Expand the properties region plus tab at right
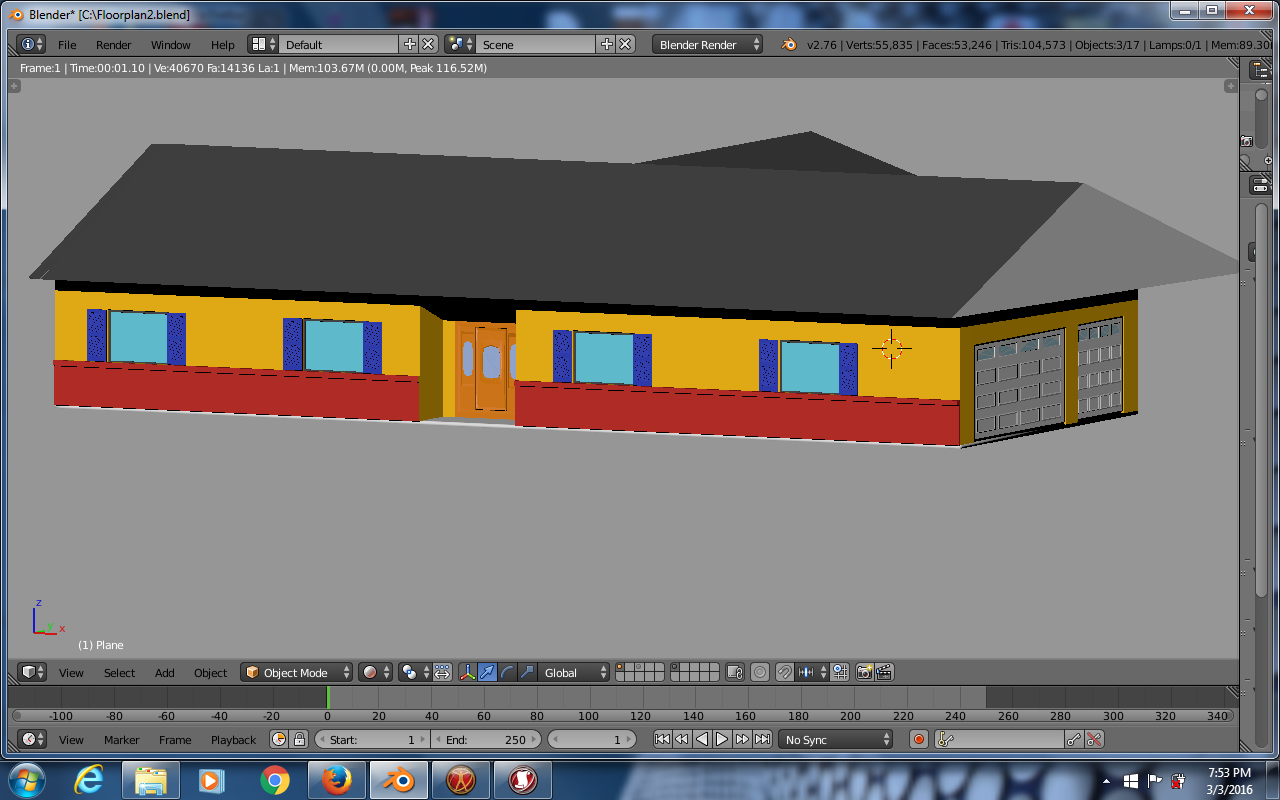 [1231, 87]
